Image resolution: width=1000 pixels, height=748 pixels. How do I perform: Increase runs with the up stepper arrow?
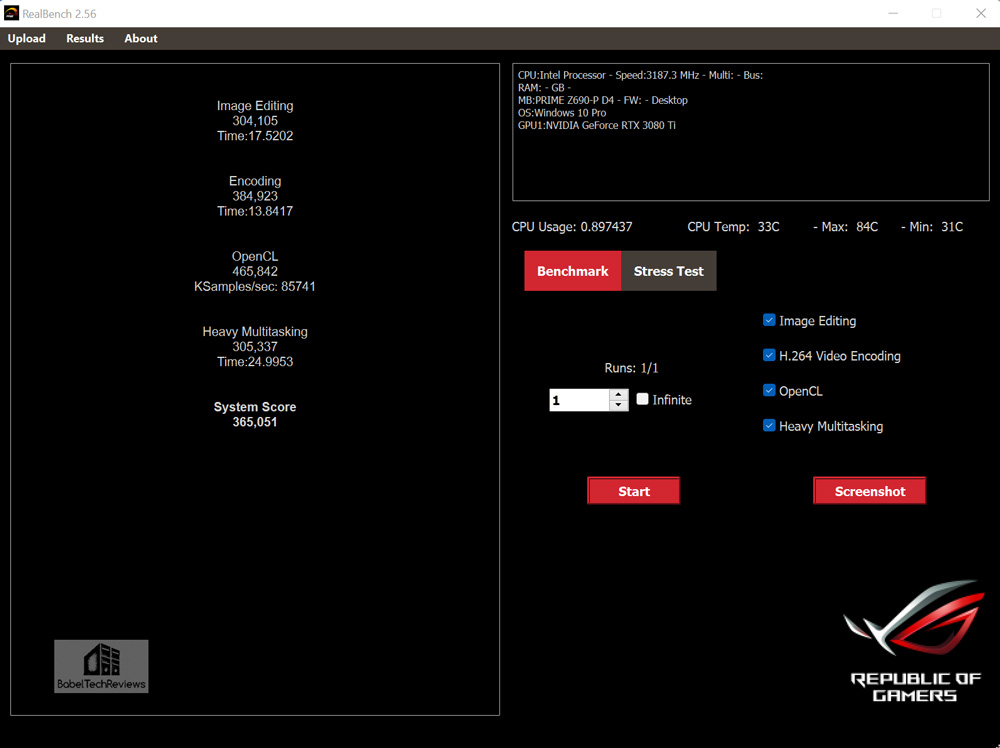tap(619, 395)
